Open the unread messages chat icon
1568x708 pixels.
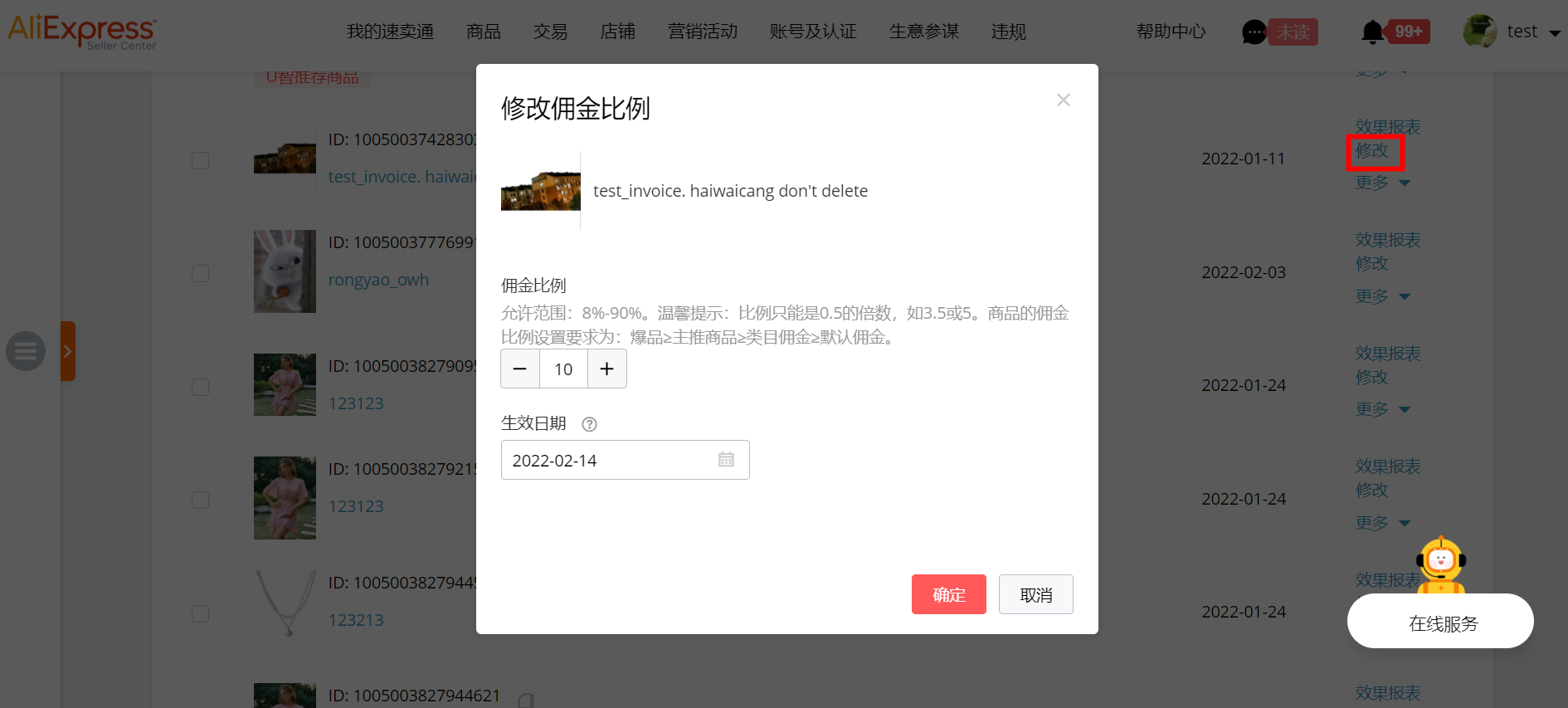(x=1254, y=32)
